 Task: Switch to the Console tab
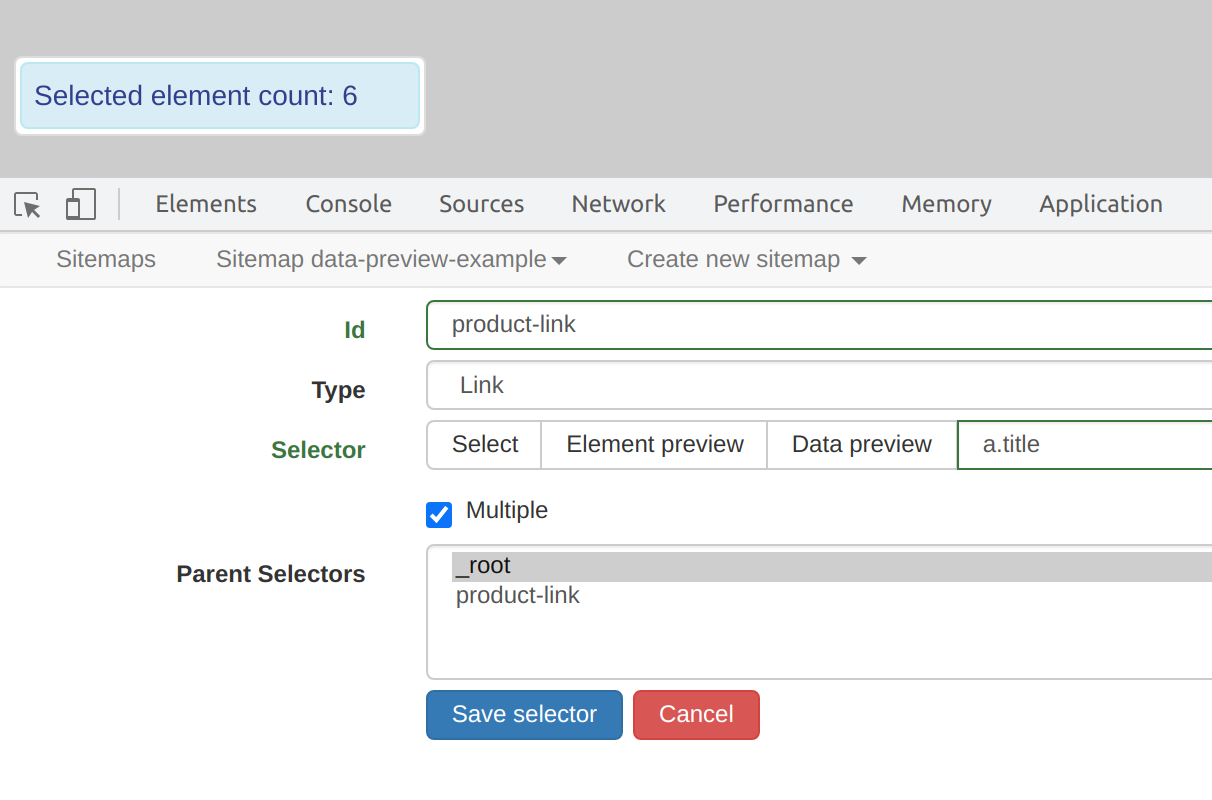tap(348, 204)
